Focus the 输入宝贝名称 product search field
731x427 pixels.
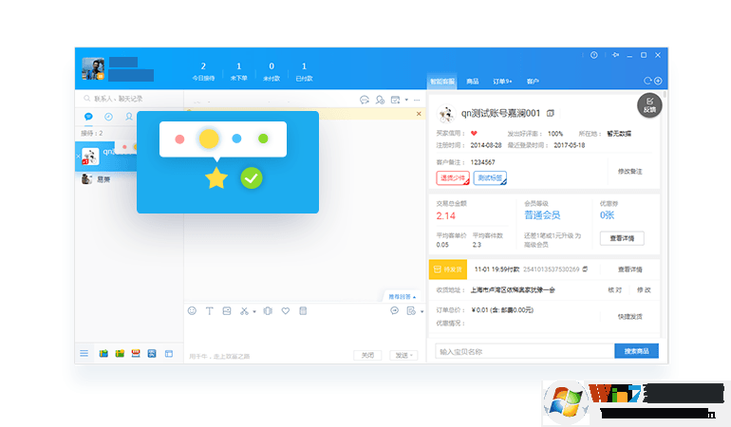[524, 351]
